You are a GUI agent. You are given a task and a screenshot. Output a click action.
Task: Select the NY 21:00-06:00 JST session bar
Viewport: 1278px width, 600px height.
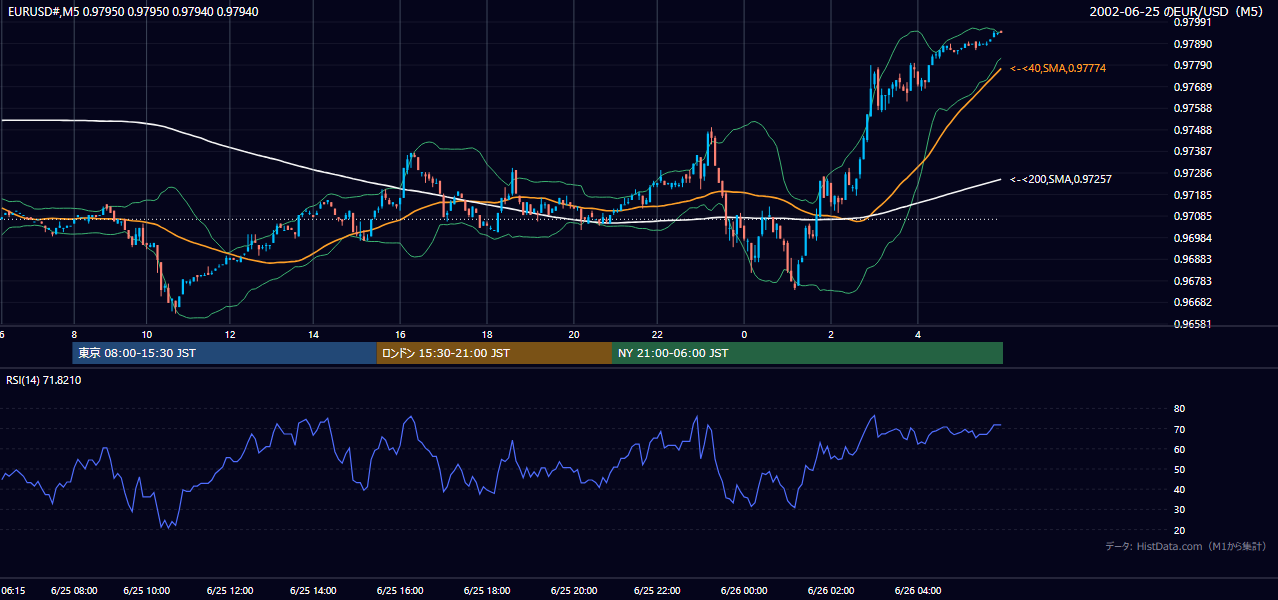[807, 353]
